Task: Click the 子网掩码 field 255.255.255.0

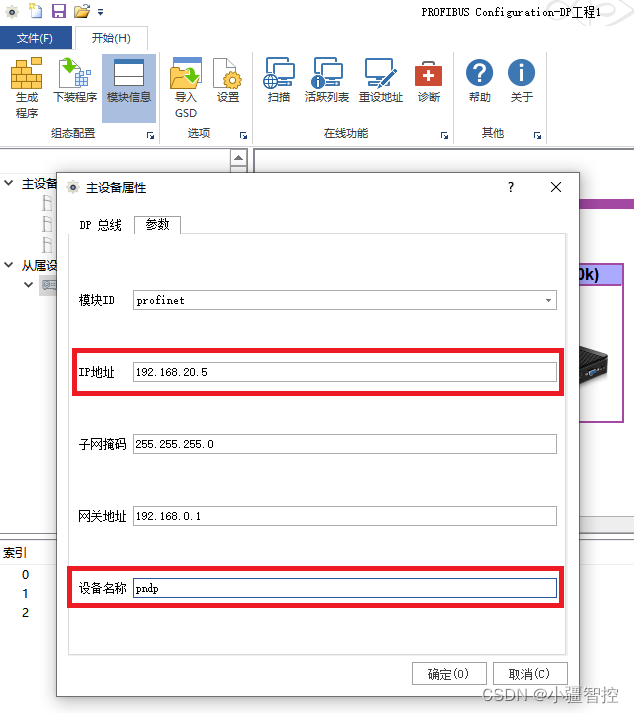Action: point(344,444)
